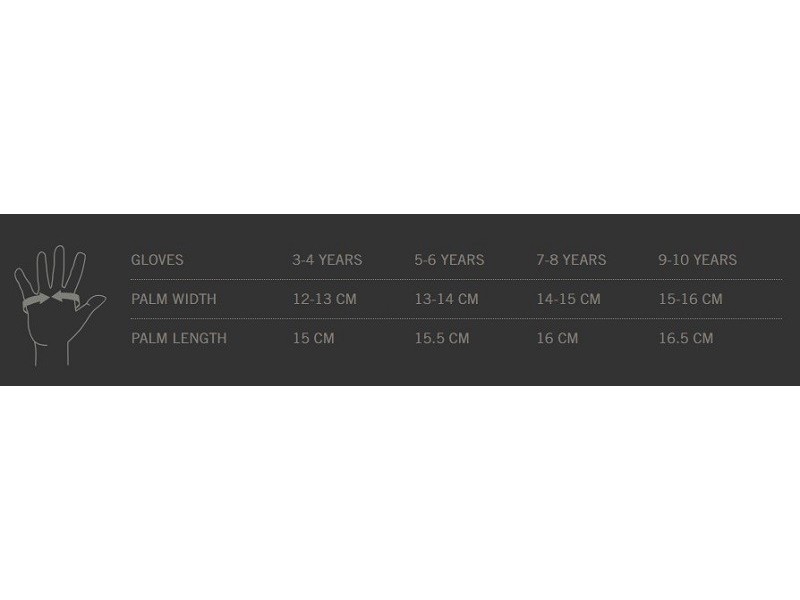
Task: Click the 15-16 CM palm width value
Action: tap(690, 299)
